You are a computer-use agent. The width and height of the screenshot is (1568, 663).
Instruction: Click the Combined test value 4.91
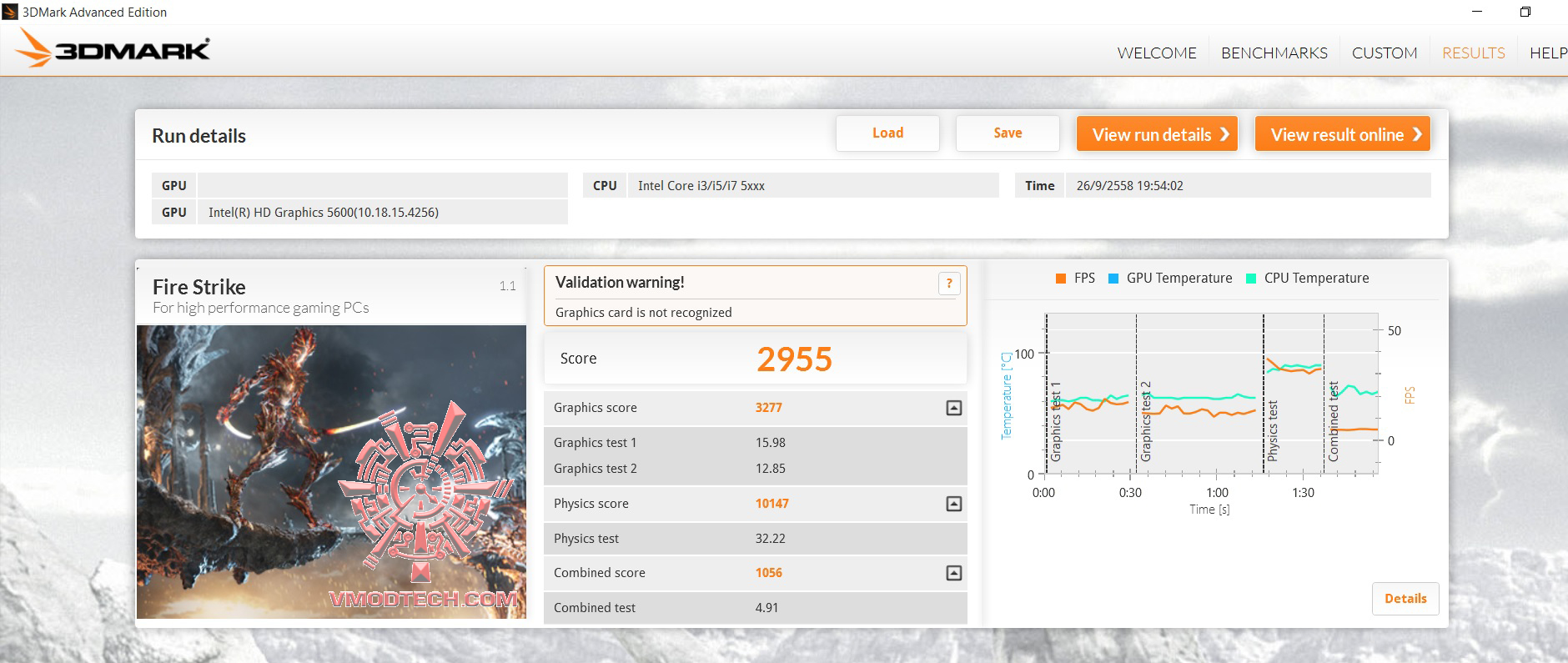click(766, 608)
